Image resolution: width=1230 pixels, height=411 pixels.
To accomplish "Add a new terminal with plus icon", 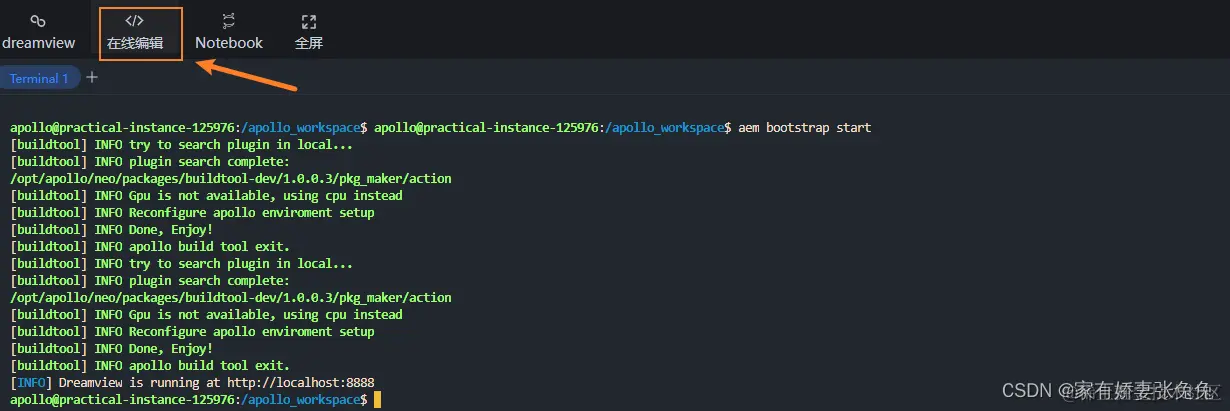I will pos(92,77).
